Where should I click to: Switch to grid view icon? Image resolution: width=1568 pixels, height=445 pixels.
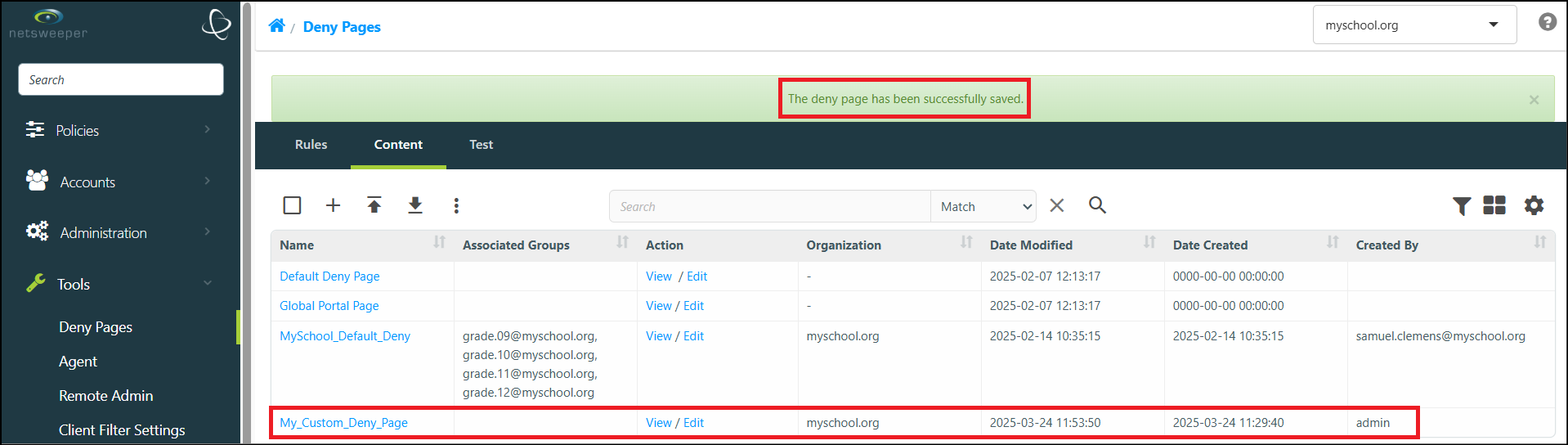(1494, 205)
